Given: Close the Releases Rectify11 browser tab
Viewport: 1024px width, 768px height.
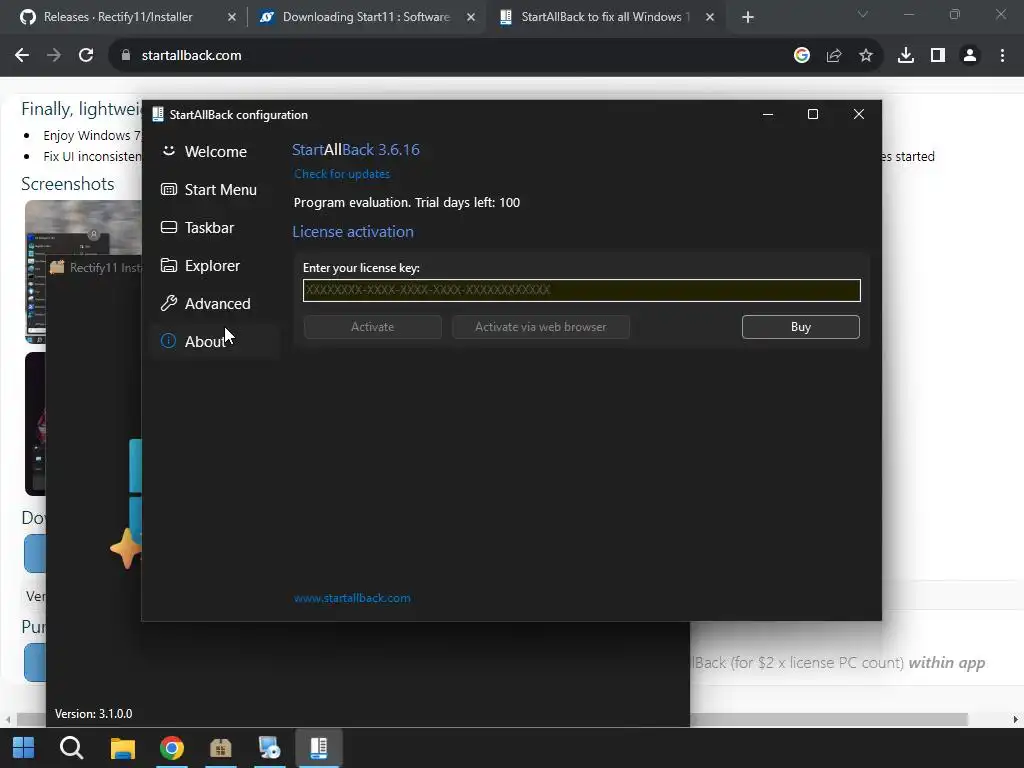Looking at the screenshot, I should (x=231, y=17).
